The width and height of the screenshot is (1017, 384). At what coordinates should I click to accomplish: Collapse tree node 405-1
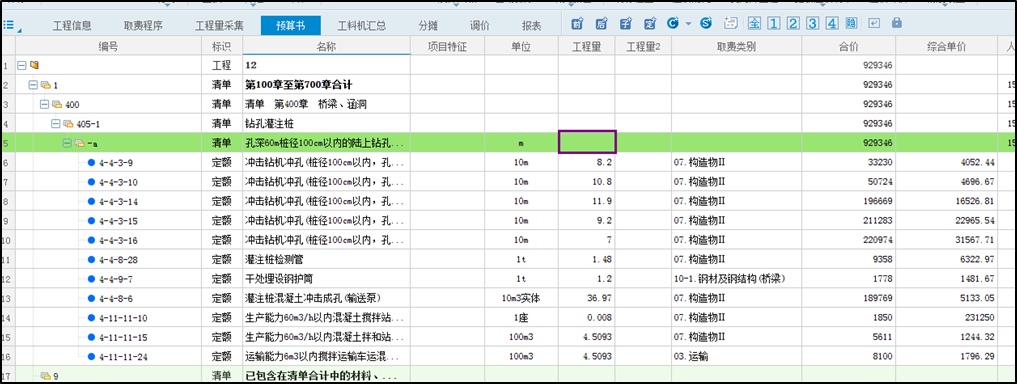point(56,123)
